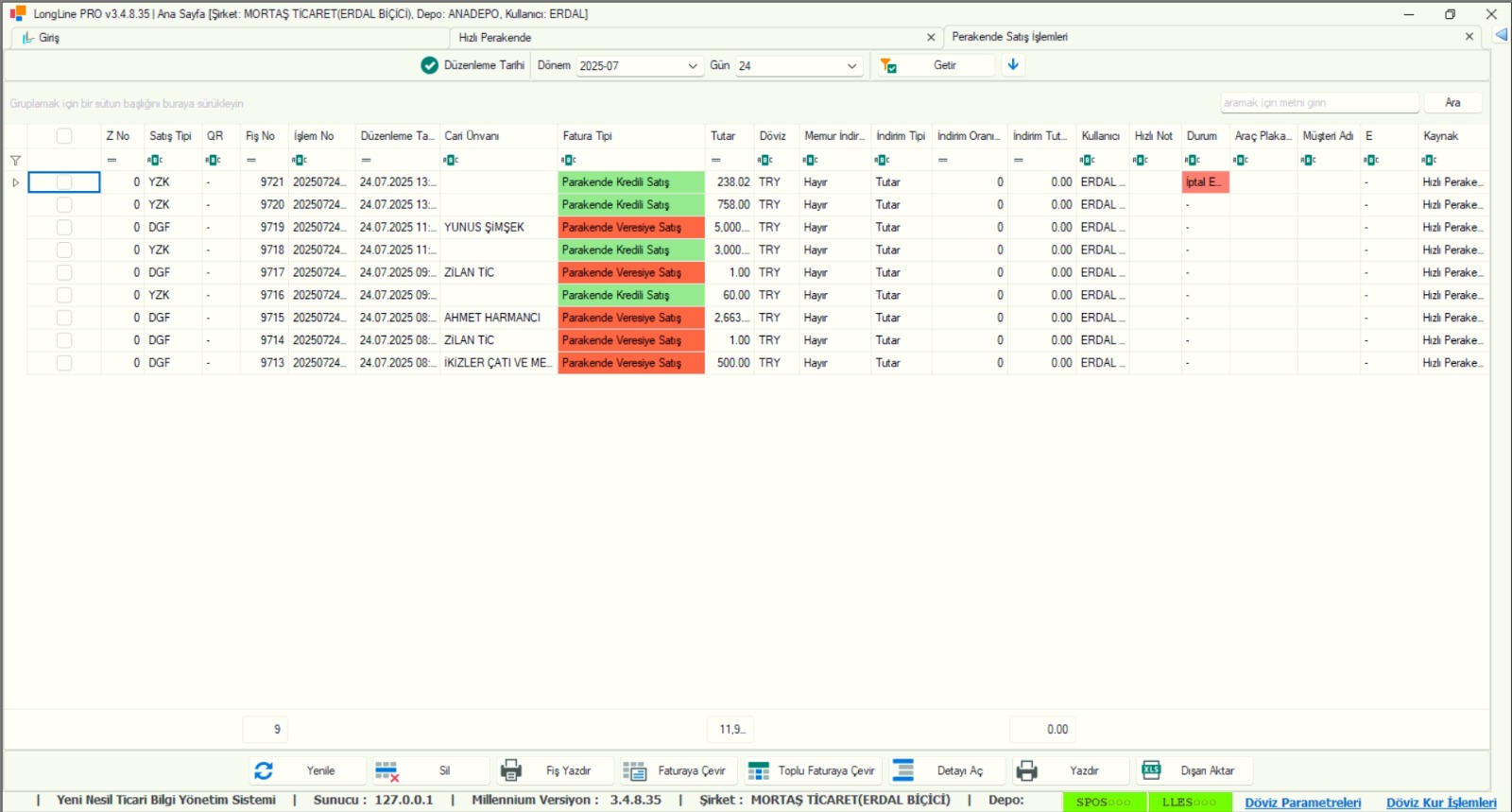Image resolution: width=1512 pixels, height=812 pixels.
Task: Open the Gün 24 dropdown
Action: [x=851, y=66]
